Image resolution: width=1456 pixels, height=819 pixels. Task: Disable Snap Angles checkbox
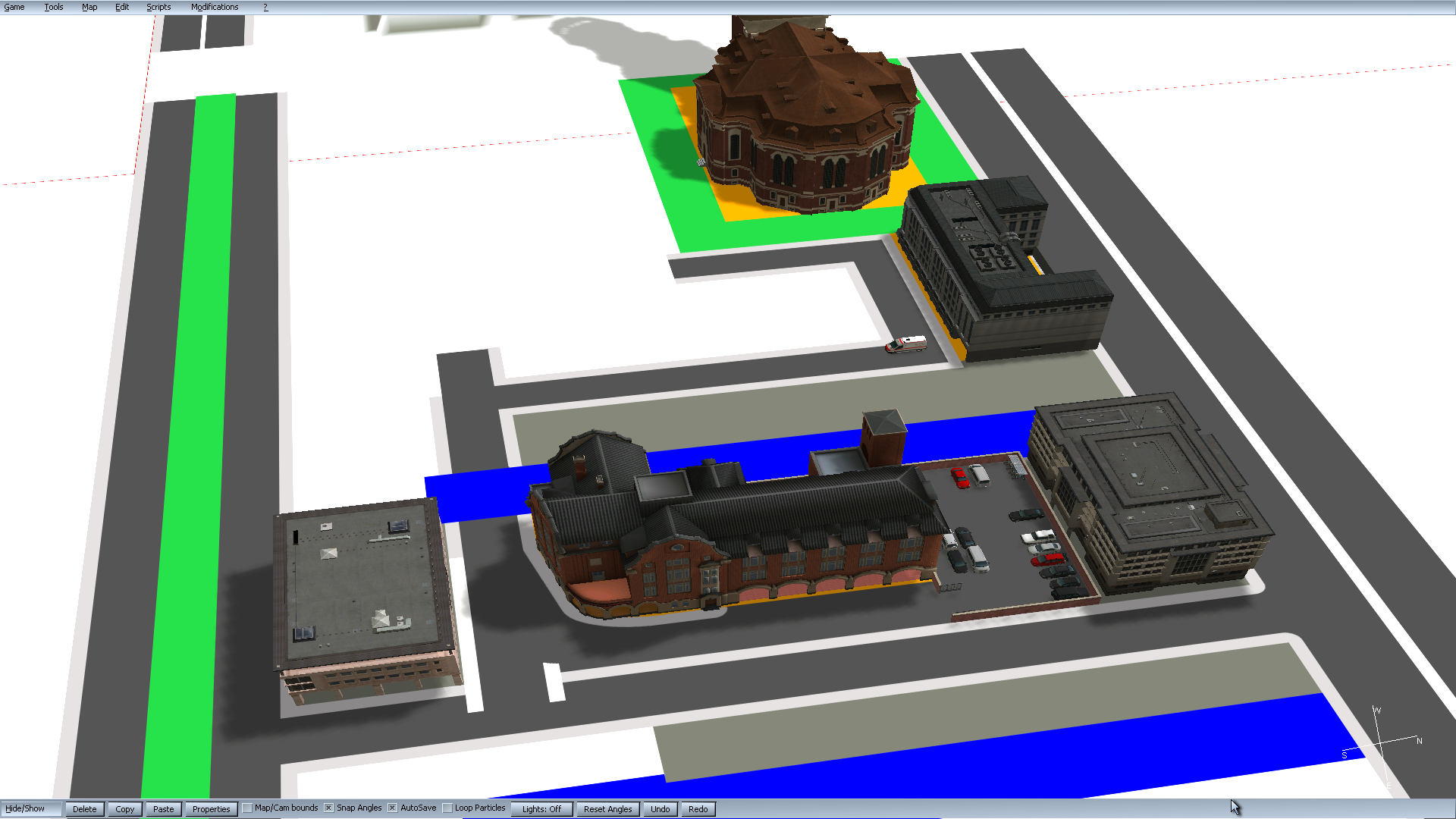pyautogui.click(x=328, y=808)
